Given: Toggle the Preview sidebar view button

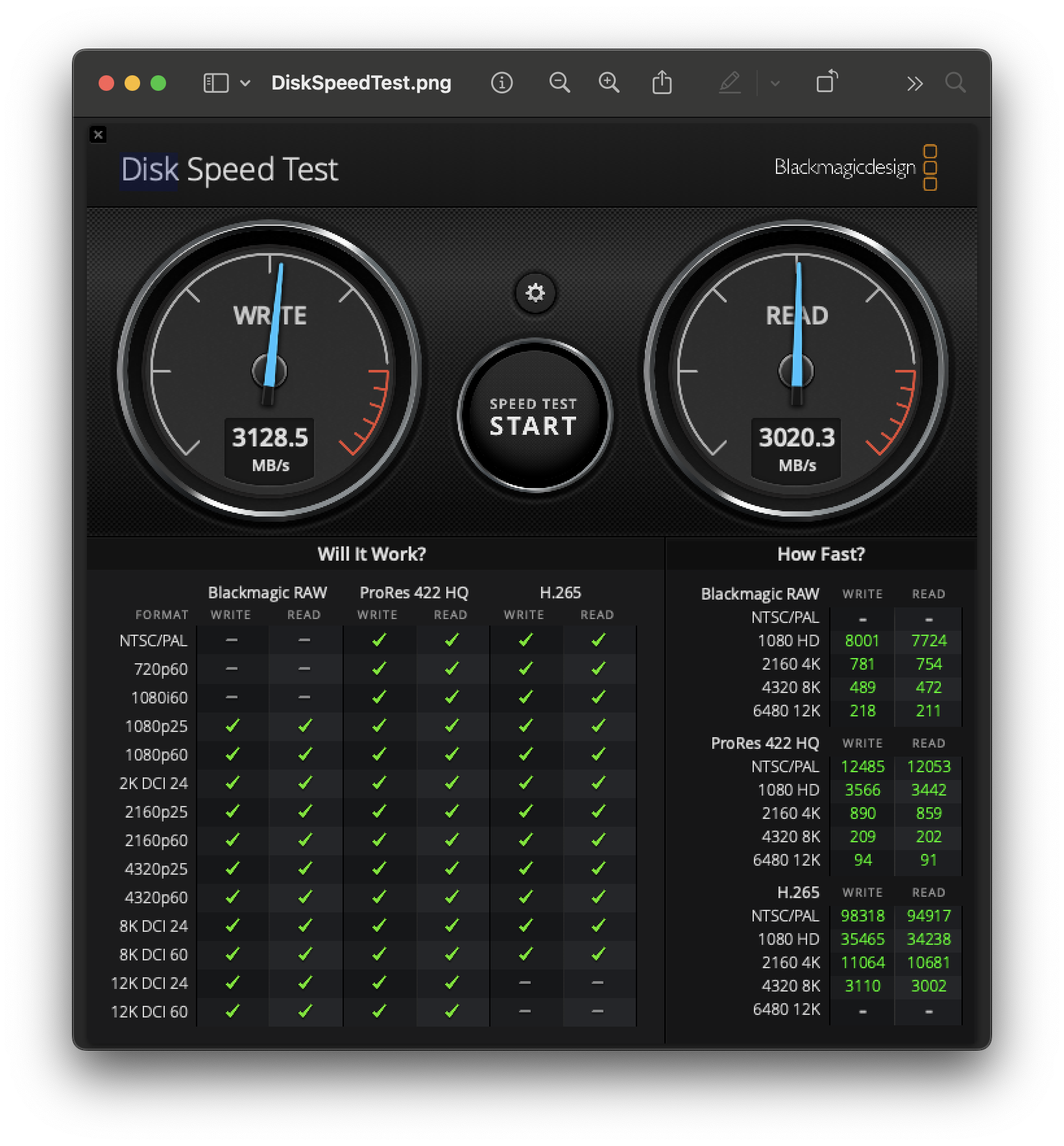Looking at the screenshot, I should coord(215,83).
